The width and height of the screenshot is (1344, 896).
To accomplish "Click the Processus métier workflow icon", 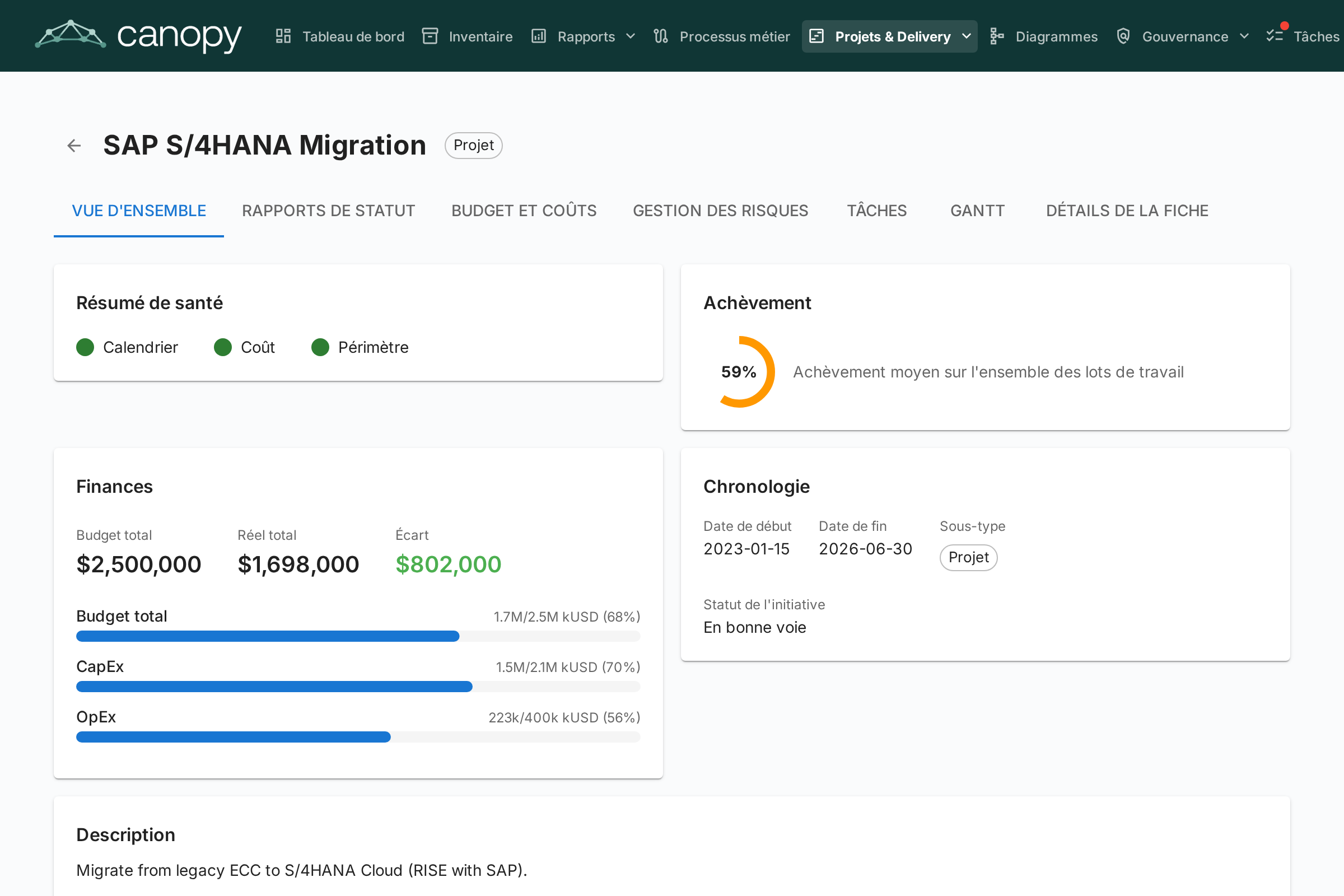I will (661, 36).
